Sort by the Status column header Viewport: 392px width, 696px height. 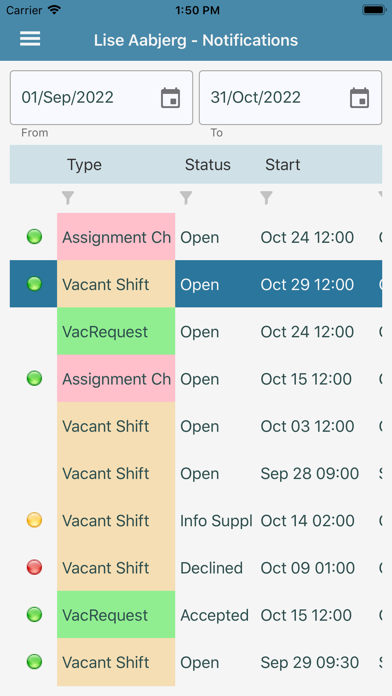[x=208, y=165]
